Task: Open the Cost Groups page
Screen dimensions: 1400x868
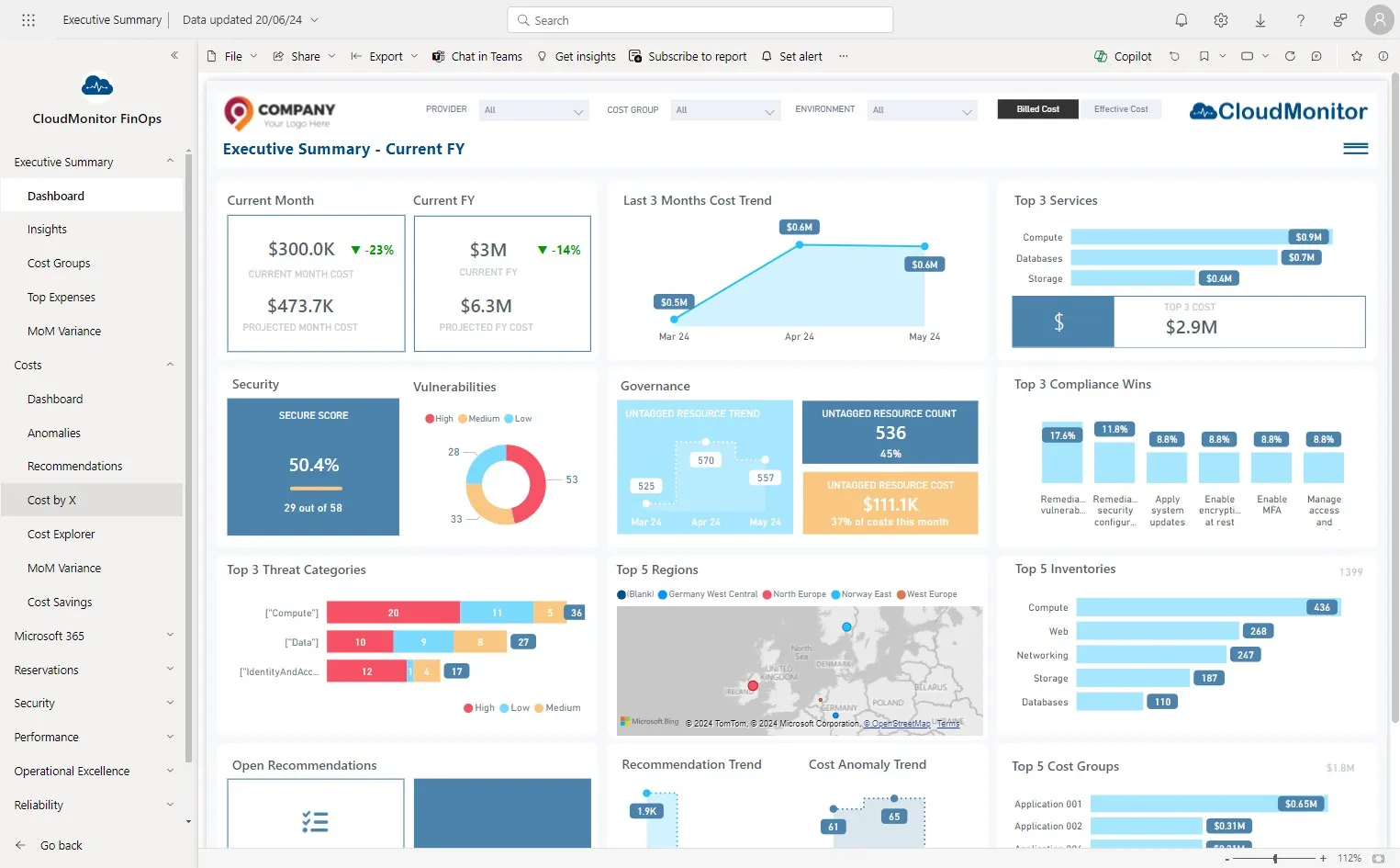Action: [59, 264]
